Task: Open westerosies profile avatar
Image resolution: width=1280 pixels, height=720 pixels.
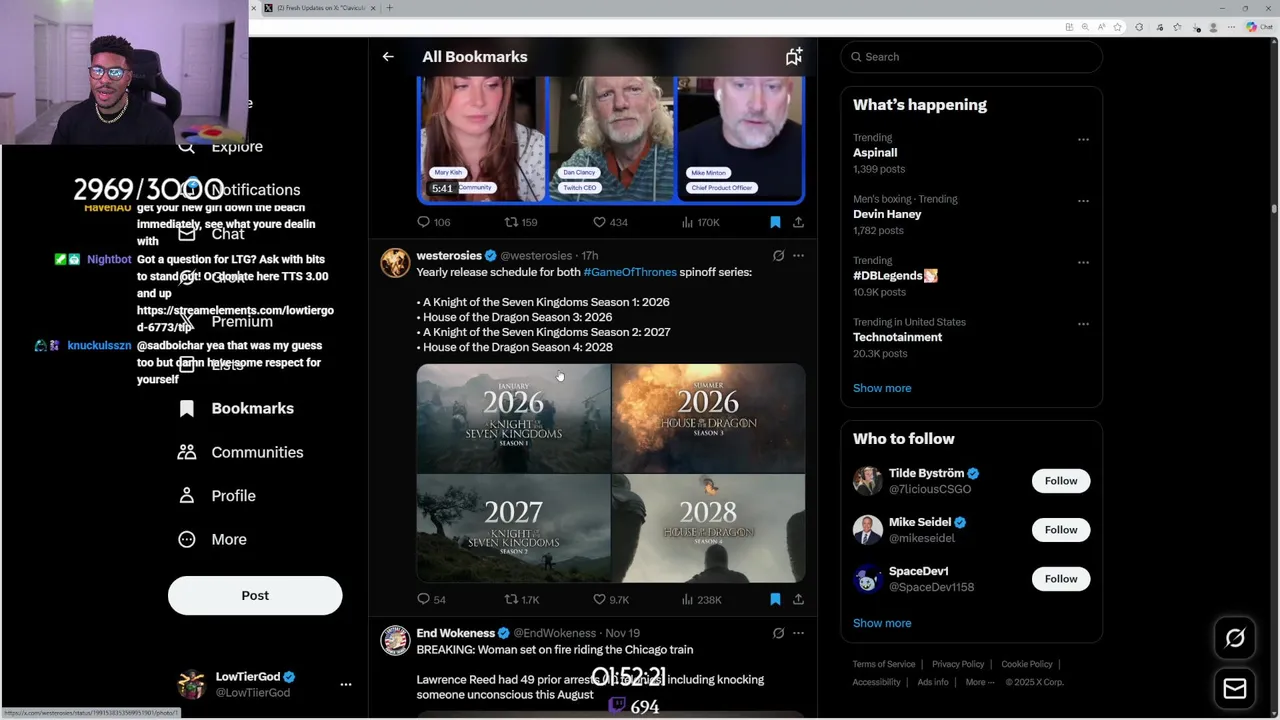Action: pyautogui.click(x=395, y=263)
